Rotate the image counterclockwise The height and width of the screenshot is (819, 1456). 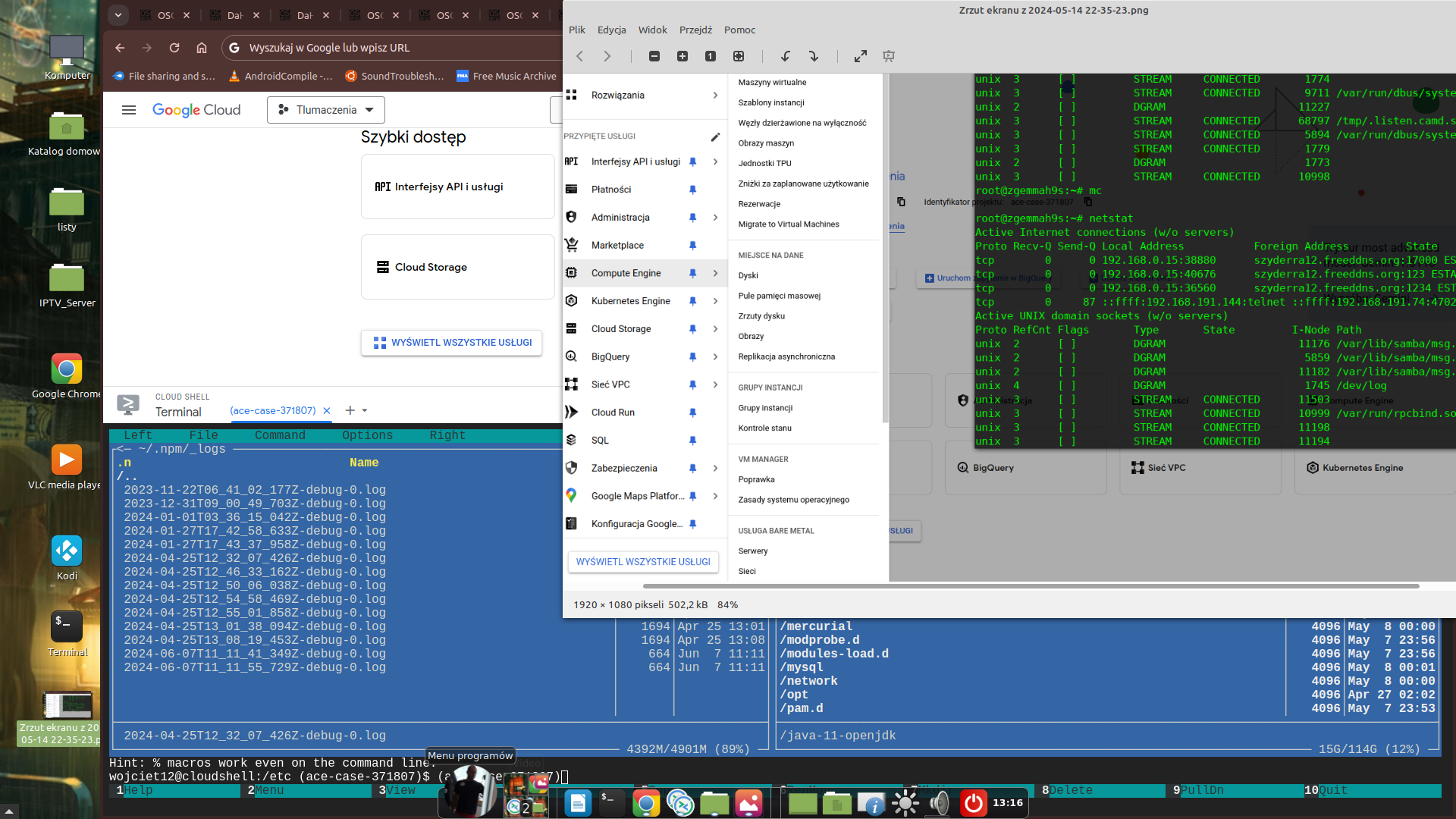[x=786, y=56]
